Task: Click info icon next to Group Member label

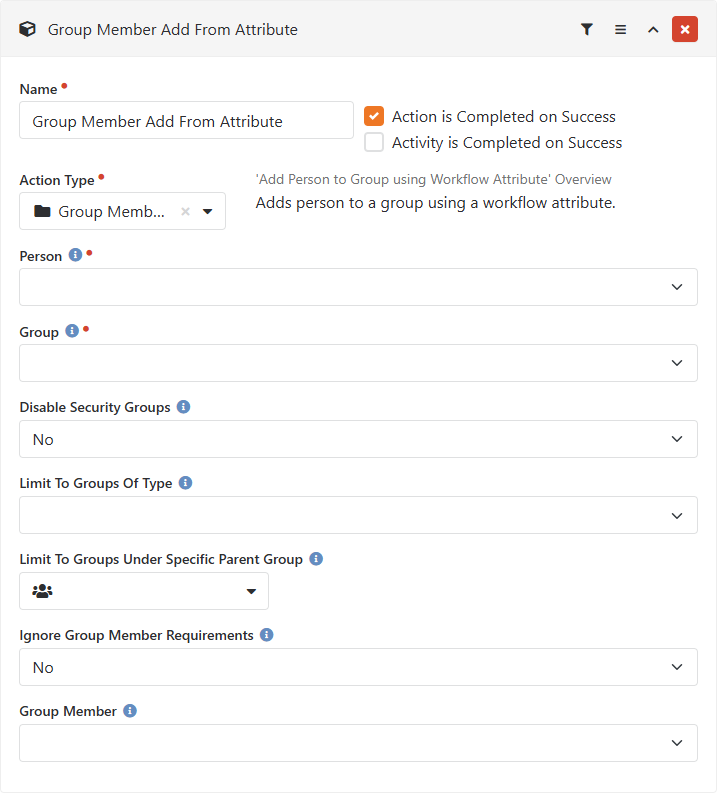Action: point(130,711)
